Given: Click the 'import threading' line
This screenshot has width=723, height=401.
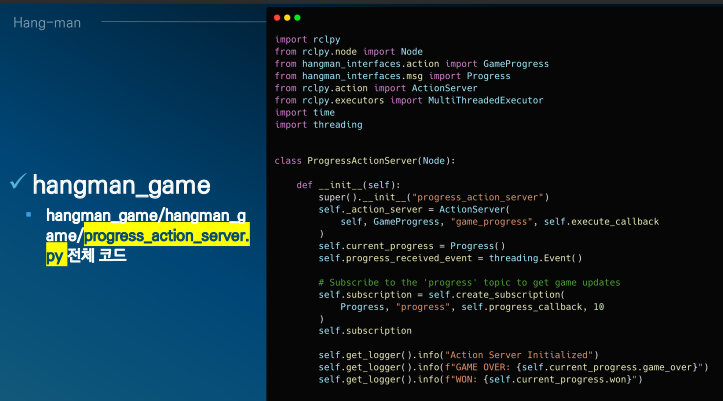Looking at the screenshot, I should [319, 125].
